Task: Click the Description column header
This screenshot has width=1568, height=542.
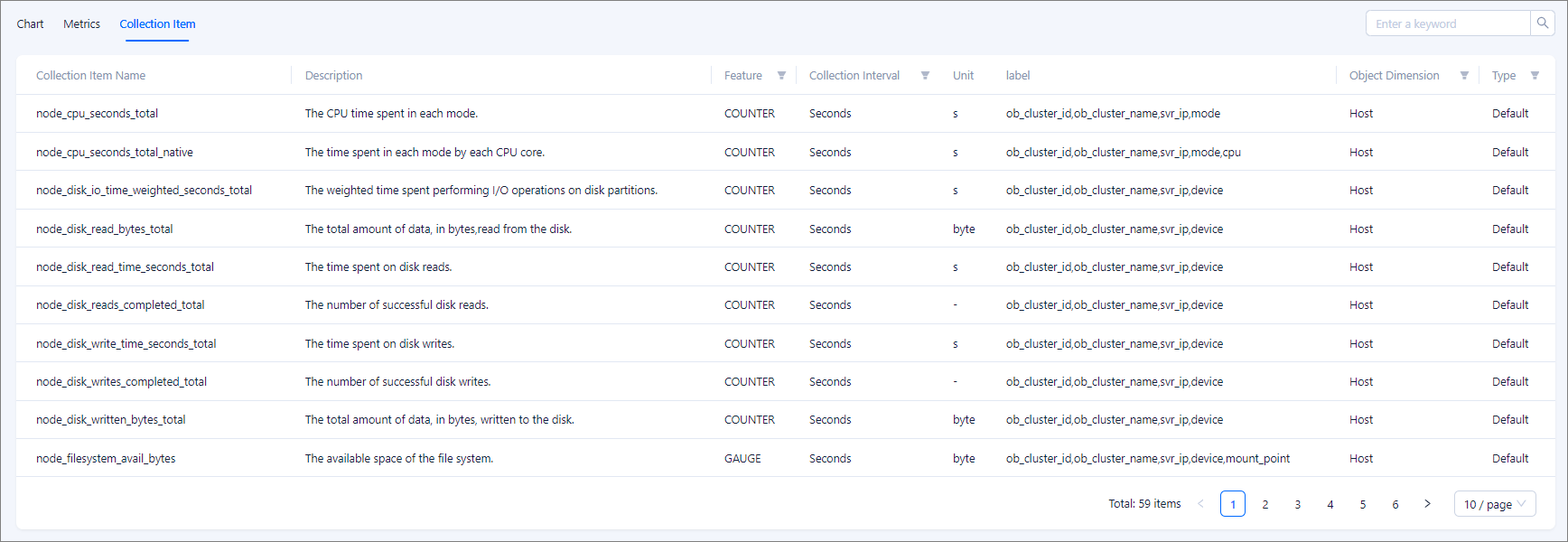Action: [x=333, y=76]
